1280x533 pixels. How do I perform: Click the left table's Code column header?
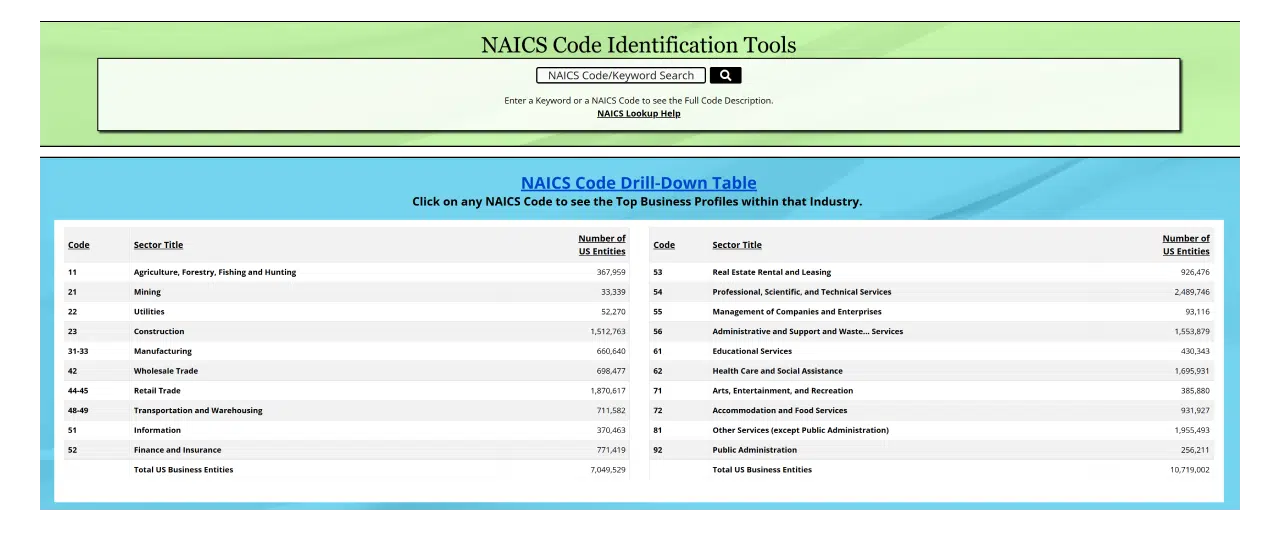(x=79, y=245)
